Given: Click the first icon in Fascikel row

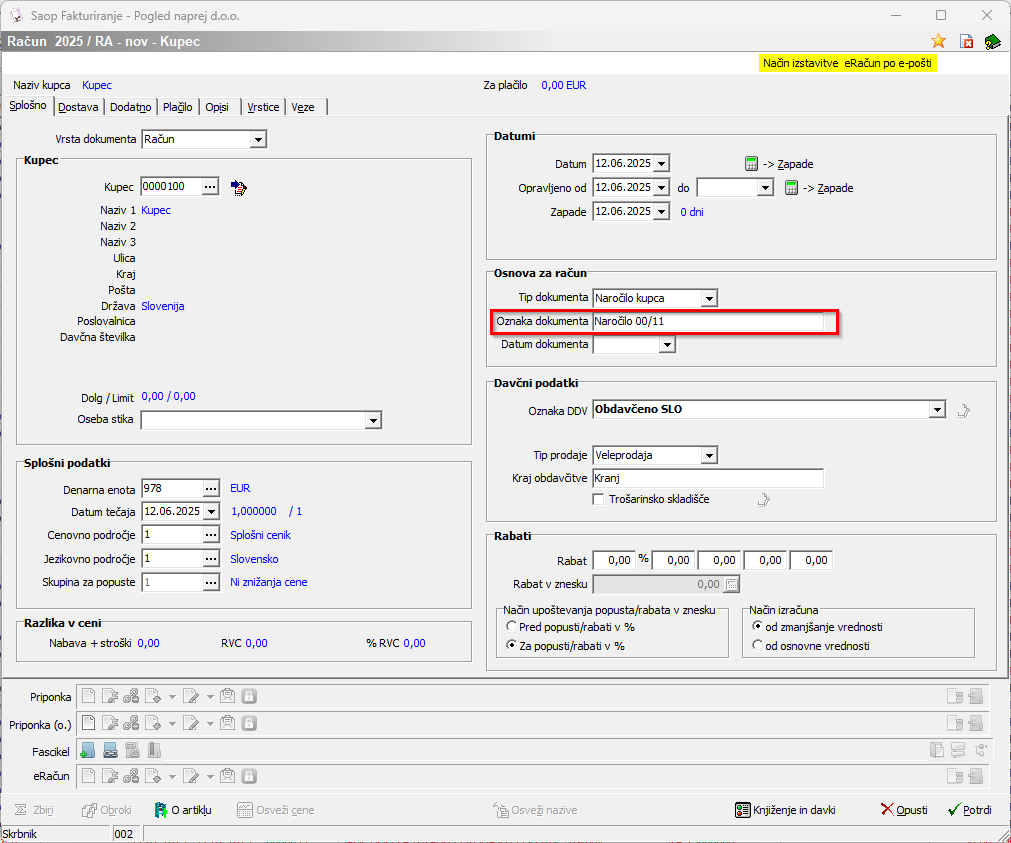Looking at the screenshot, I should (88, 750).
